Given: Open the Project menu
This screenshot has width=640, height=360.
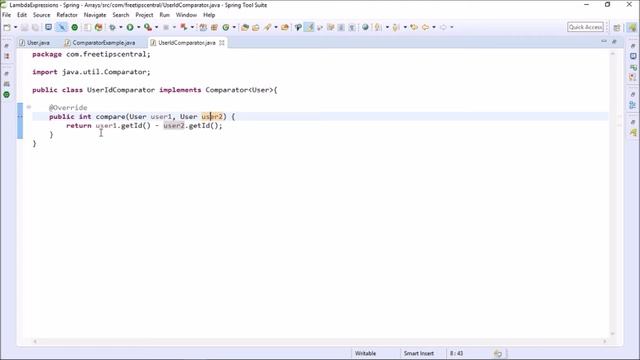Looking at the screenshot, I should click(x=144, y=15).
